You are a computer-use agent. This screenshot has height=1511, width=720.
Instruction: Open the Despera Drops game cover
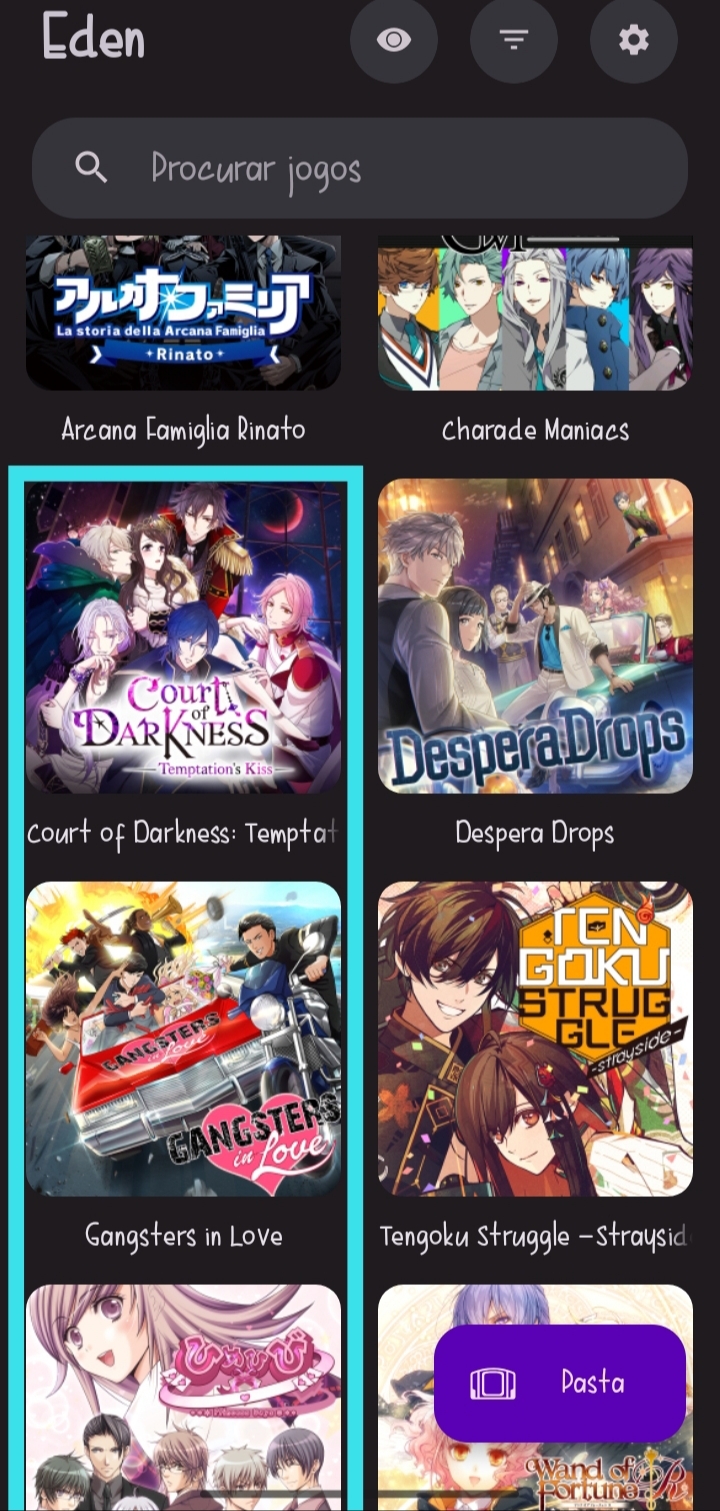[x=535, y=637]
